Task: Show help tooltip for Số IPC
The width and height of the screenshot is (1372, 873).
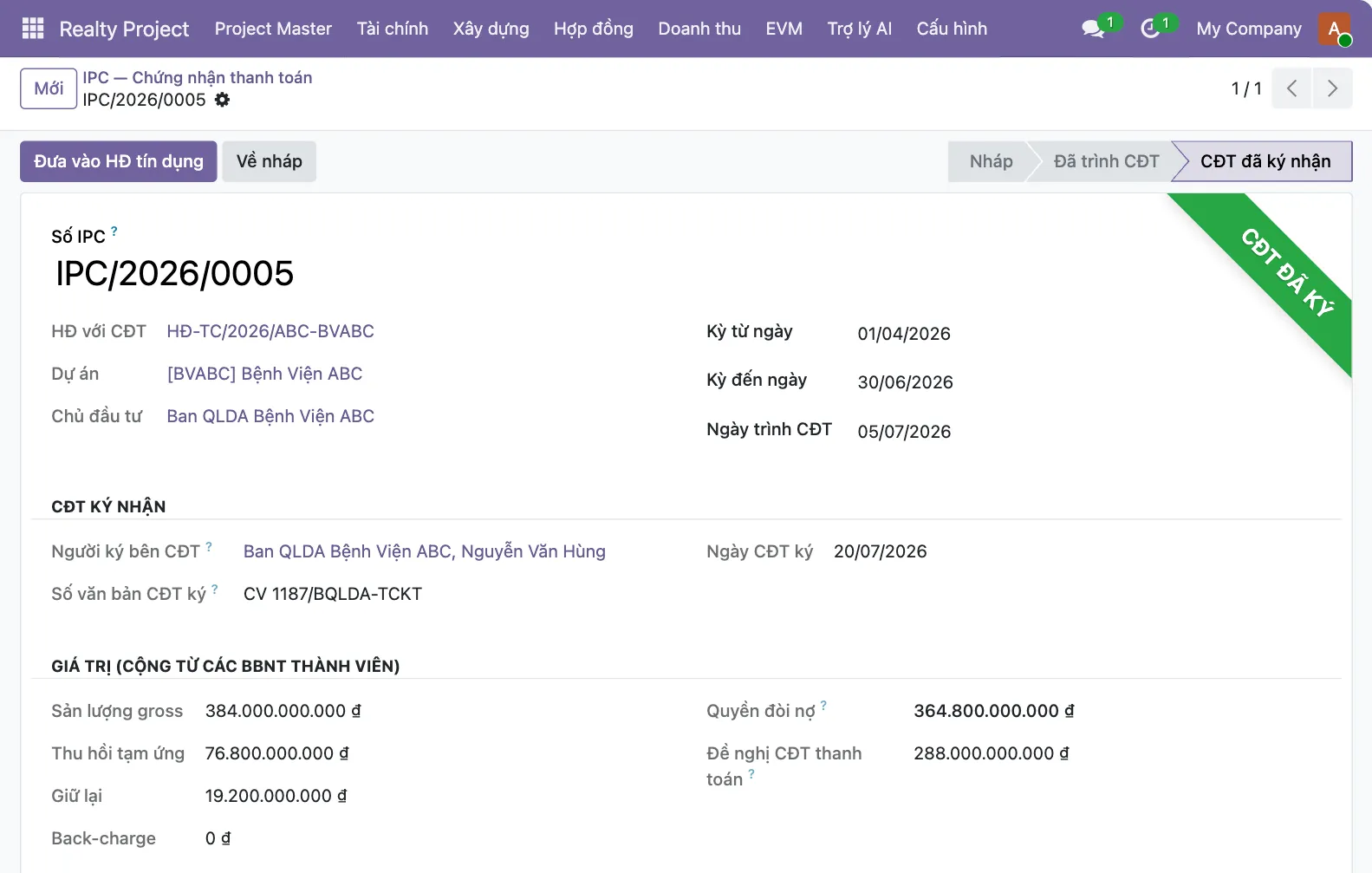Action: 114,231
